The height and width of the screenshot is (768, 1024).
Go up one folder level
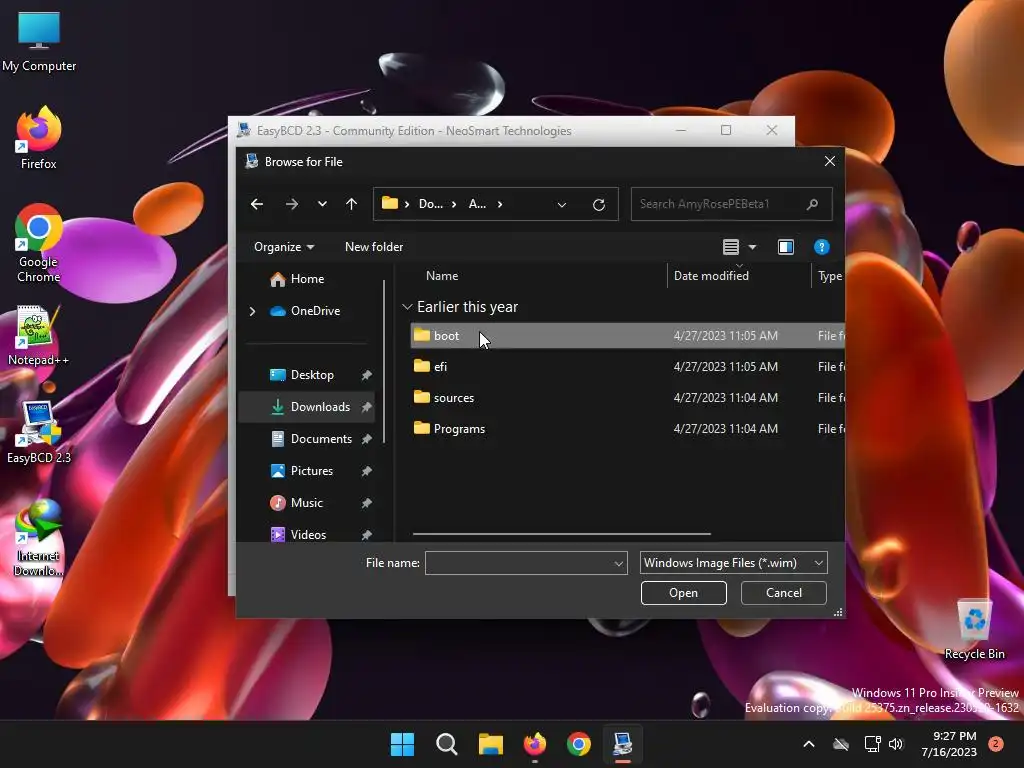tap(351, 204)
